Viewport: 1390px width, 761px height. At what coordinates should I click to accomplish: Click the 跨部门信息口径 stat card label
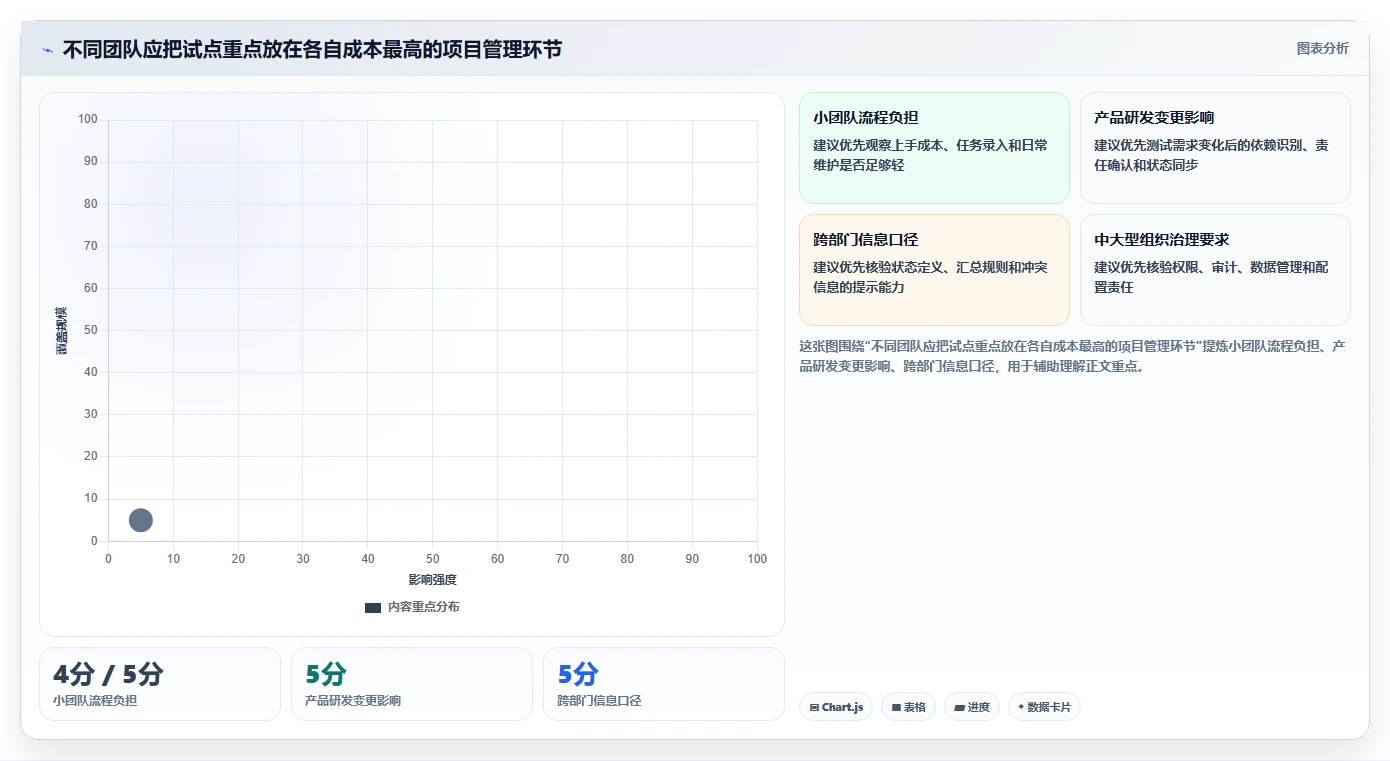(599, 701)
